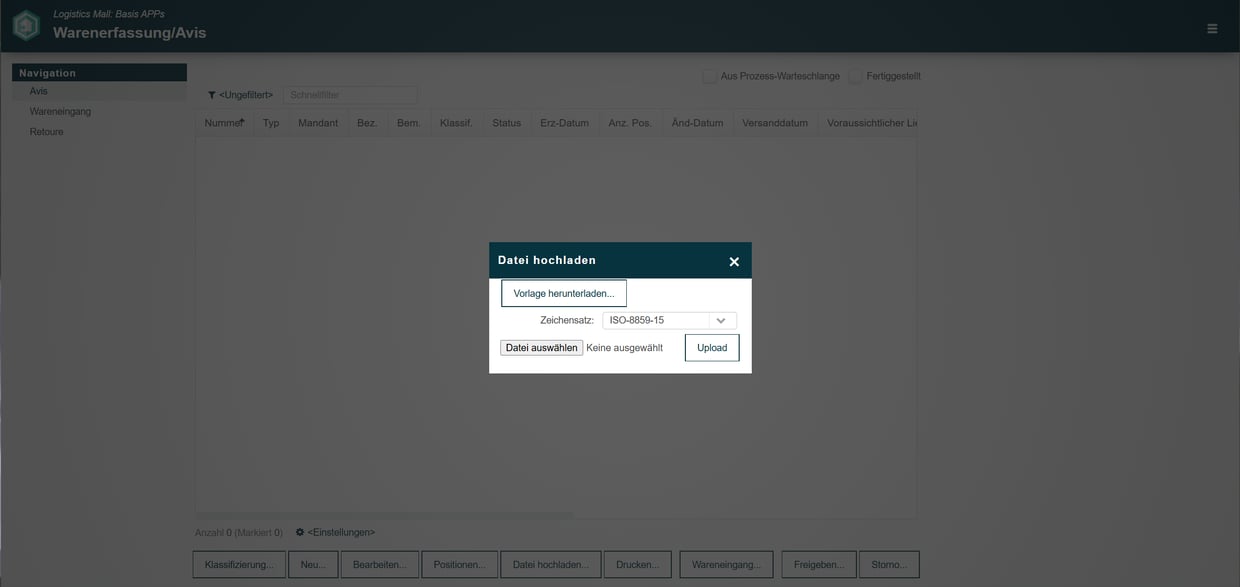Select the Klassifizierung action
1240x587 pixels.
(x=238, y=562)
